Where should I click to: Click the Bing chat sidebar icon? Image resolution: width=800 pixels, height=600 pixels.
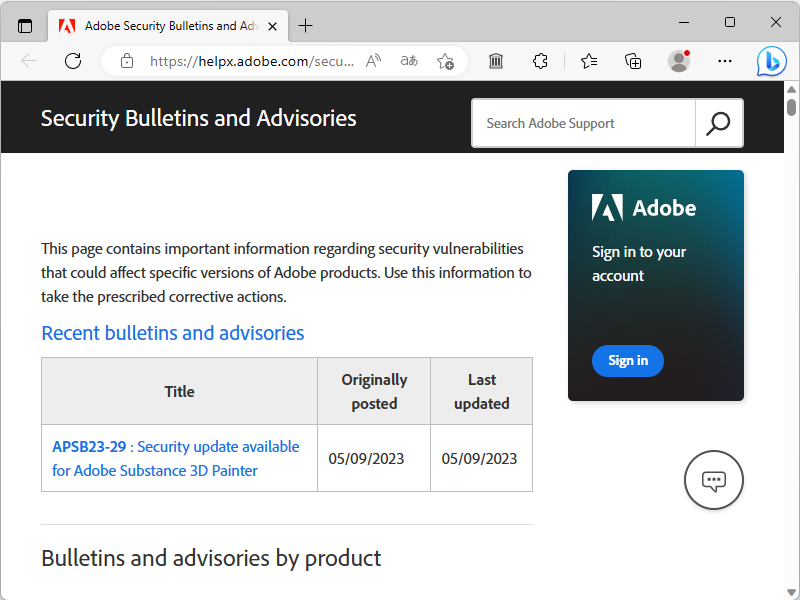tap(771, 61)
